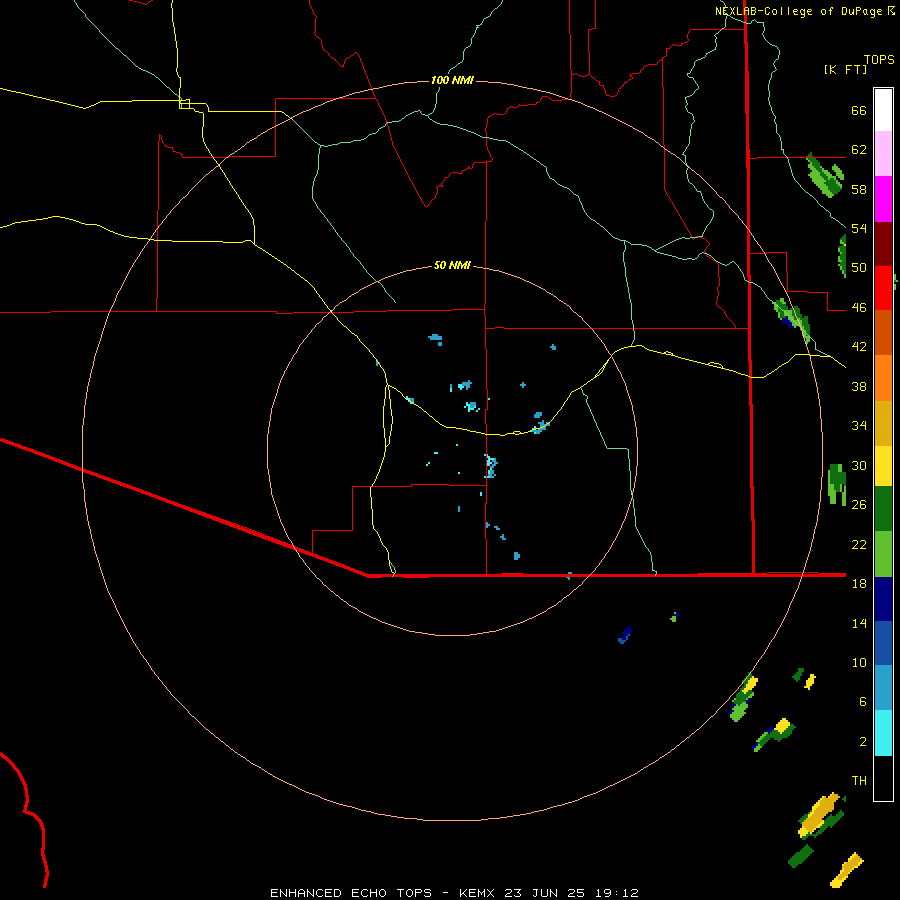Click the '22' legend value
The width and height of the screenshot is (900, 900).
859,544
